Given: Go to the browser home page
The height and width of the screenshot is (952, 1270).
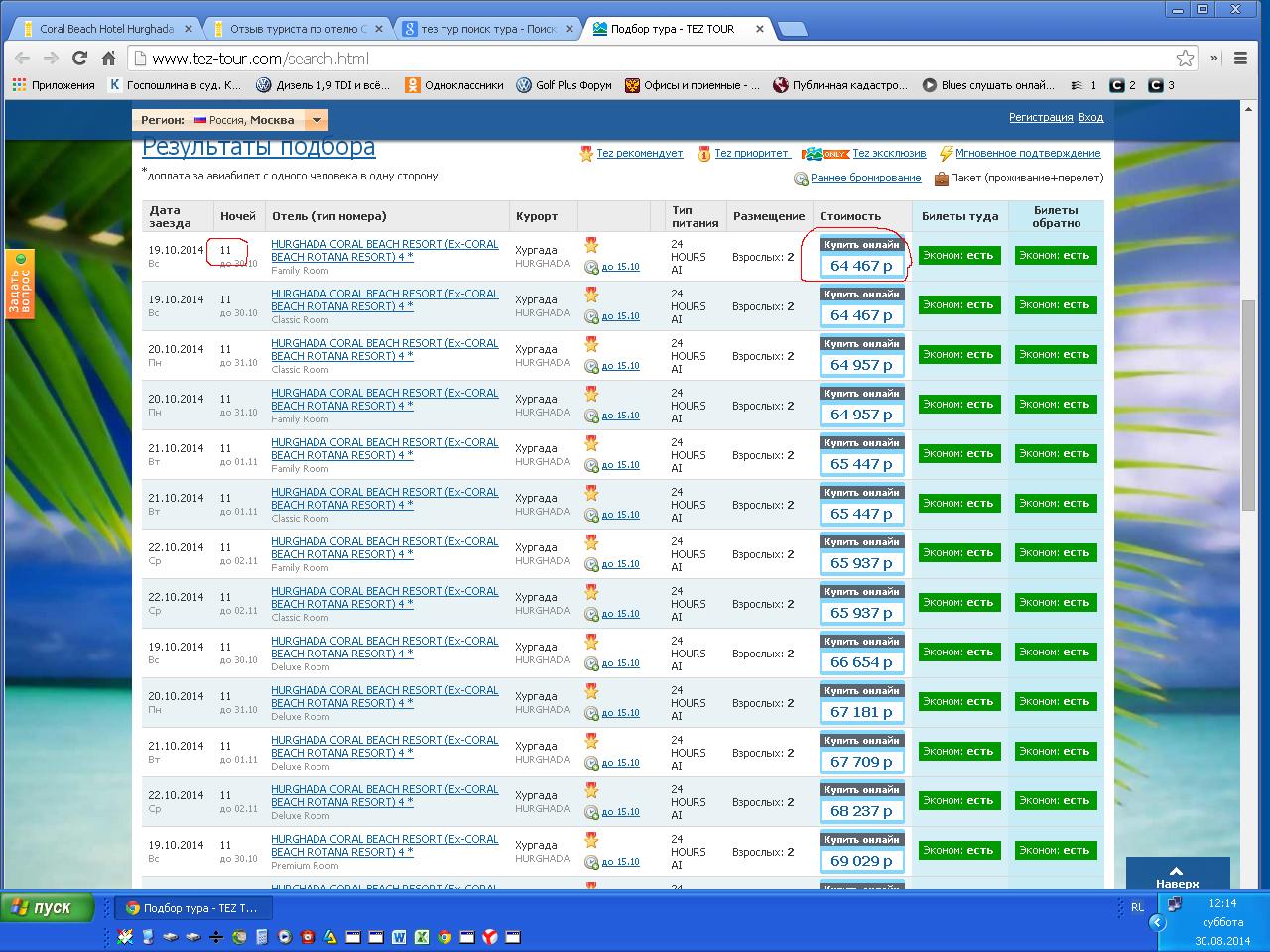Looking at the screenshot, I should pyautogui.click(x=109, y=59).
